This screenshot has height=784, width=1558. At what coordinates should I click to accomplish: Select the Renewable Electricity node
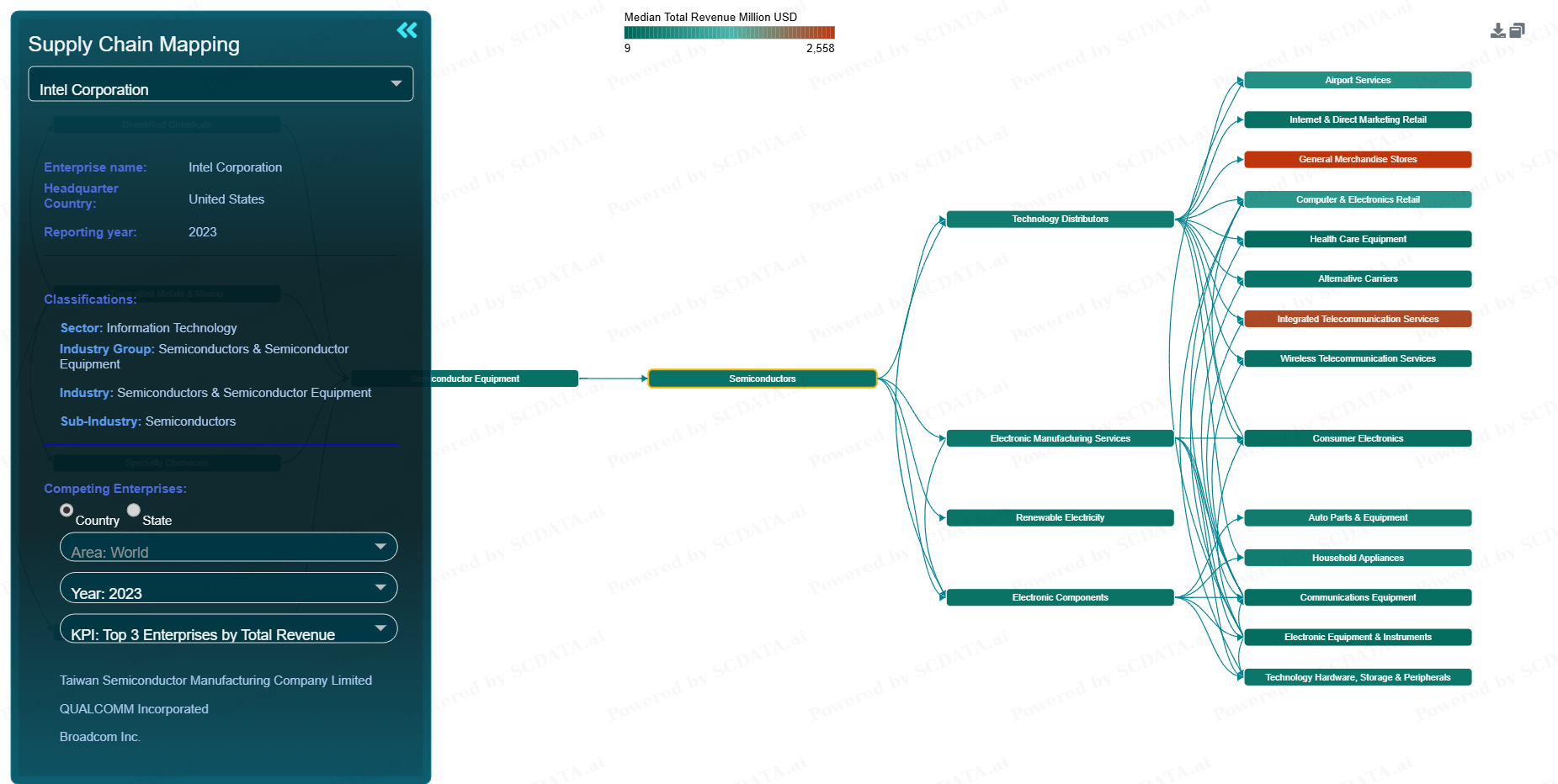tap(1060, 518)
